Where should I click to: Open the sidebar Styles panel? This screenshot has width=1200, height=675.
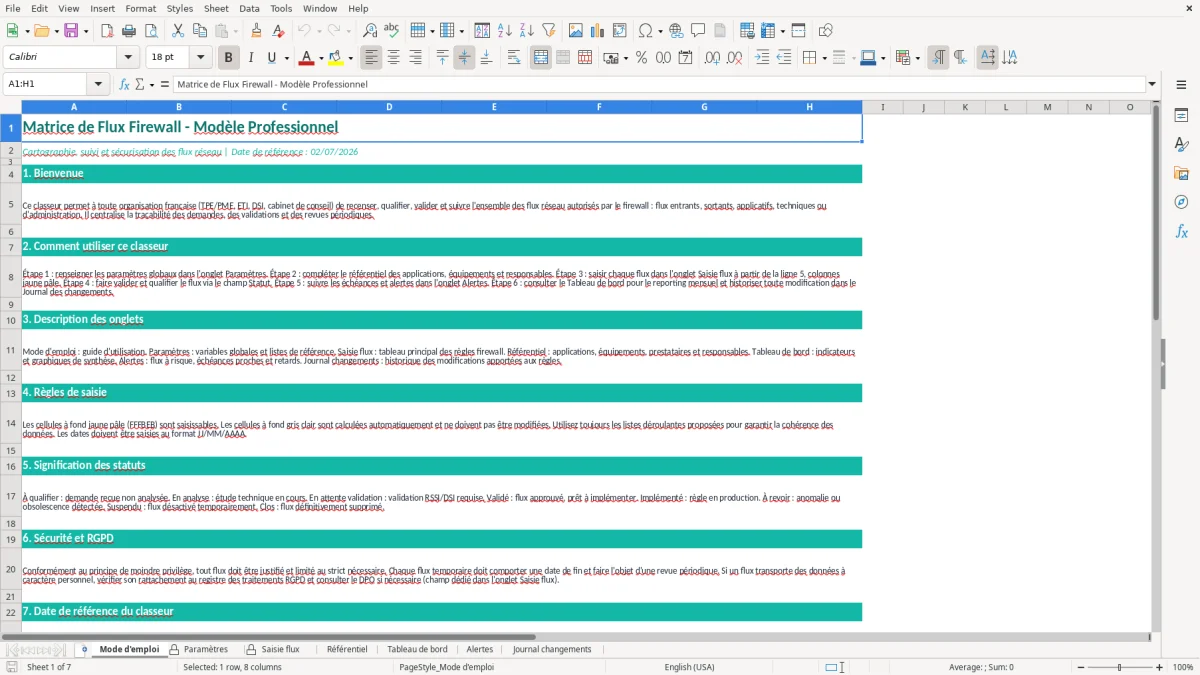pyautogui.click(x=1181, y=145)
